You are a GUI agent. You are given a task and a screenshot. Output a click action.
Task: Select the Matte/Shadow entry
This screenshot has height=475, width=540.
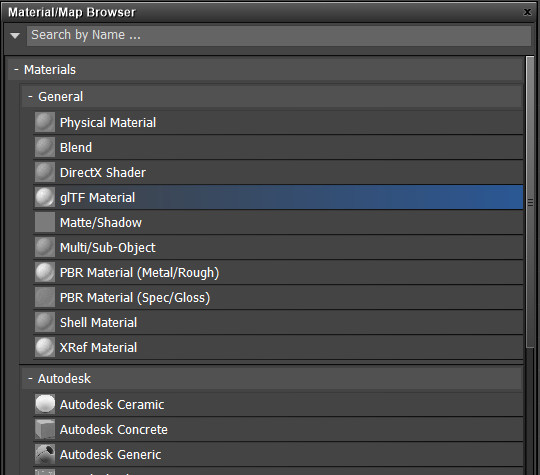[x=278, y=222]
